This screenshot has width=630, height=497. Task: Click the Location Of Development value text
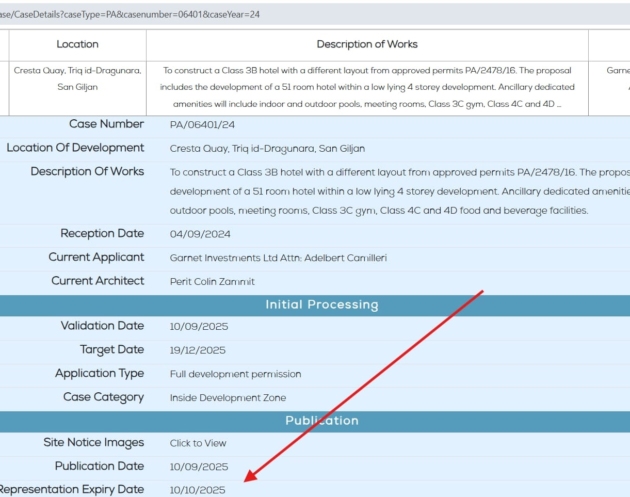(x=267, y=149)
